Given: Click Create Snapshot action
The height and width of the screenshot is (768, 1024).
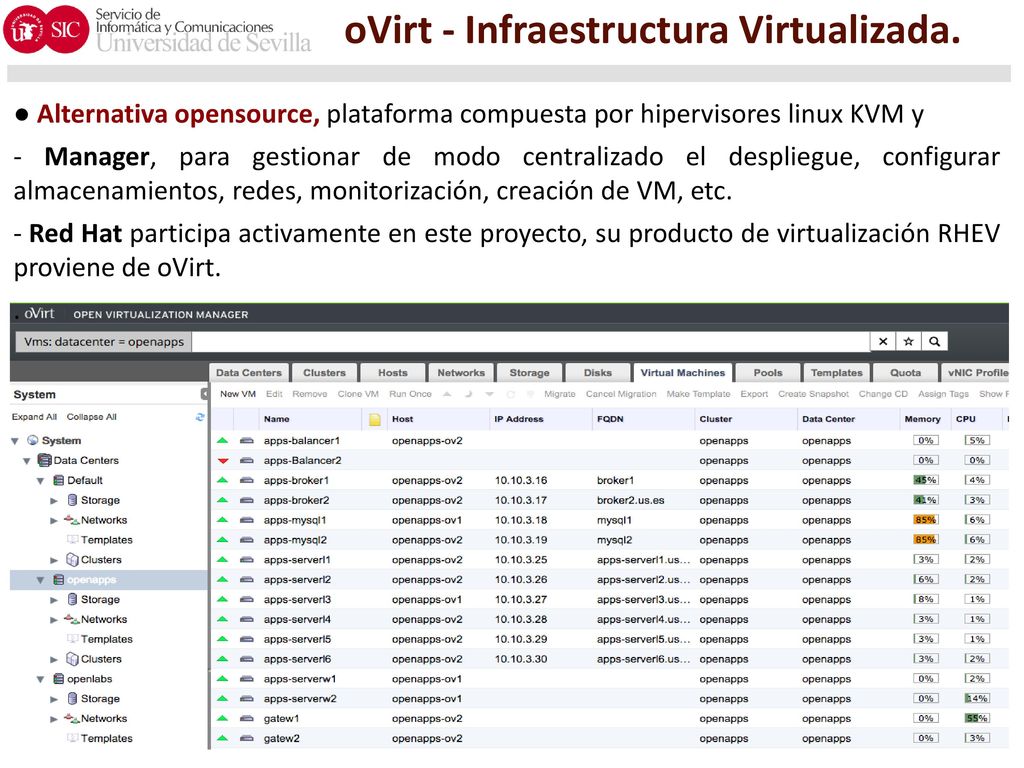Looking at the screenshot, I should [x=813, y=394].
